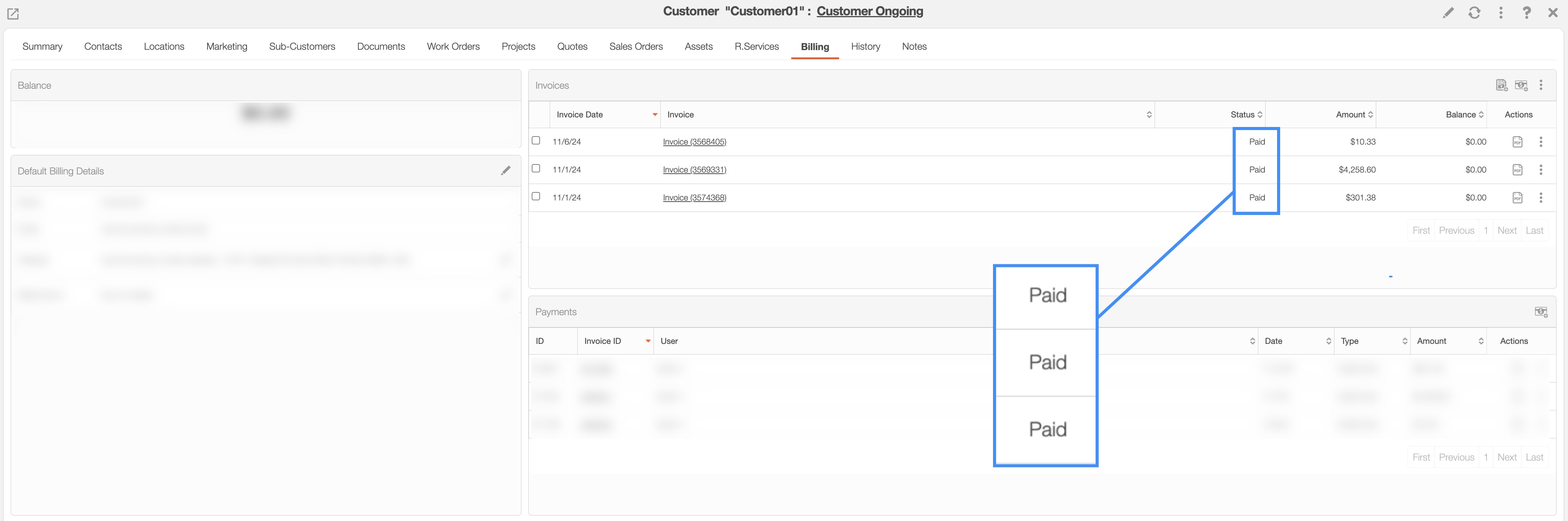Open Invoices panel three-dot options menu
The image size is (1568, 521).
[x=1540, y=85]
